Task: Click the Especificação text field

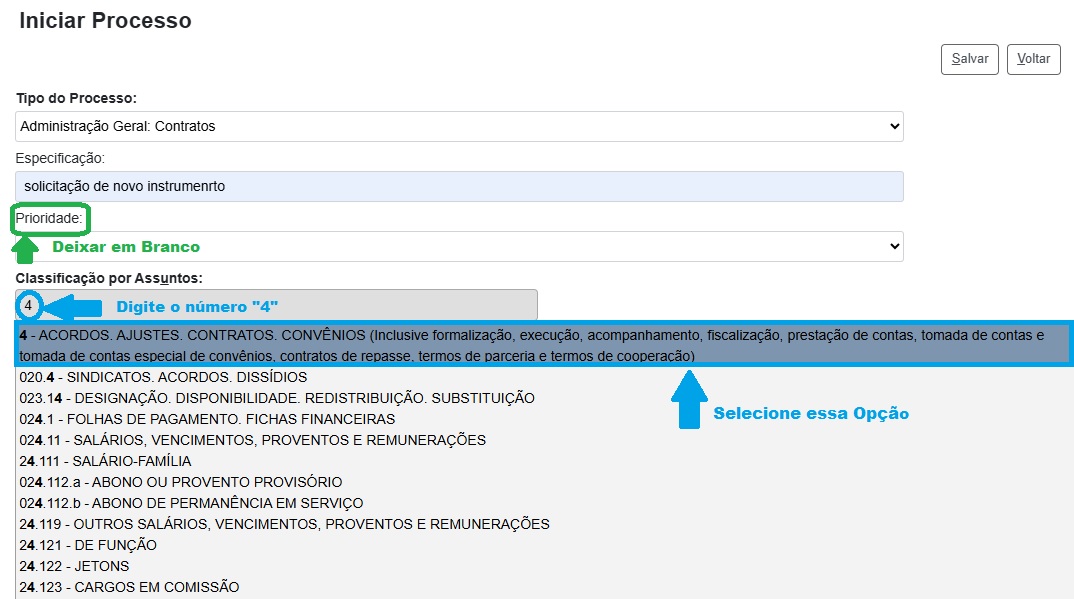Action: coord(459,186)
